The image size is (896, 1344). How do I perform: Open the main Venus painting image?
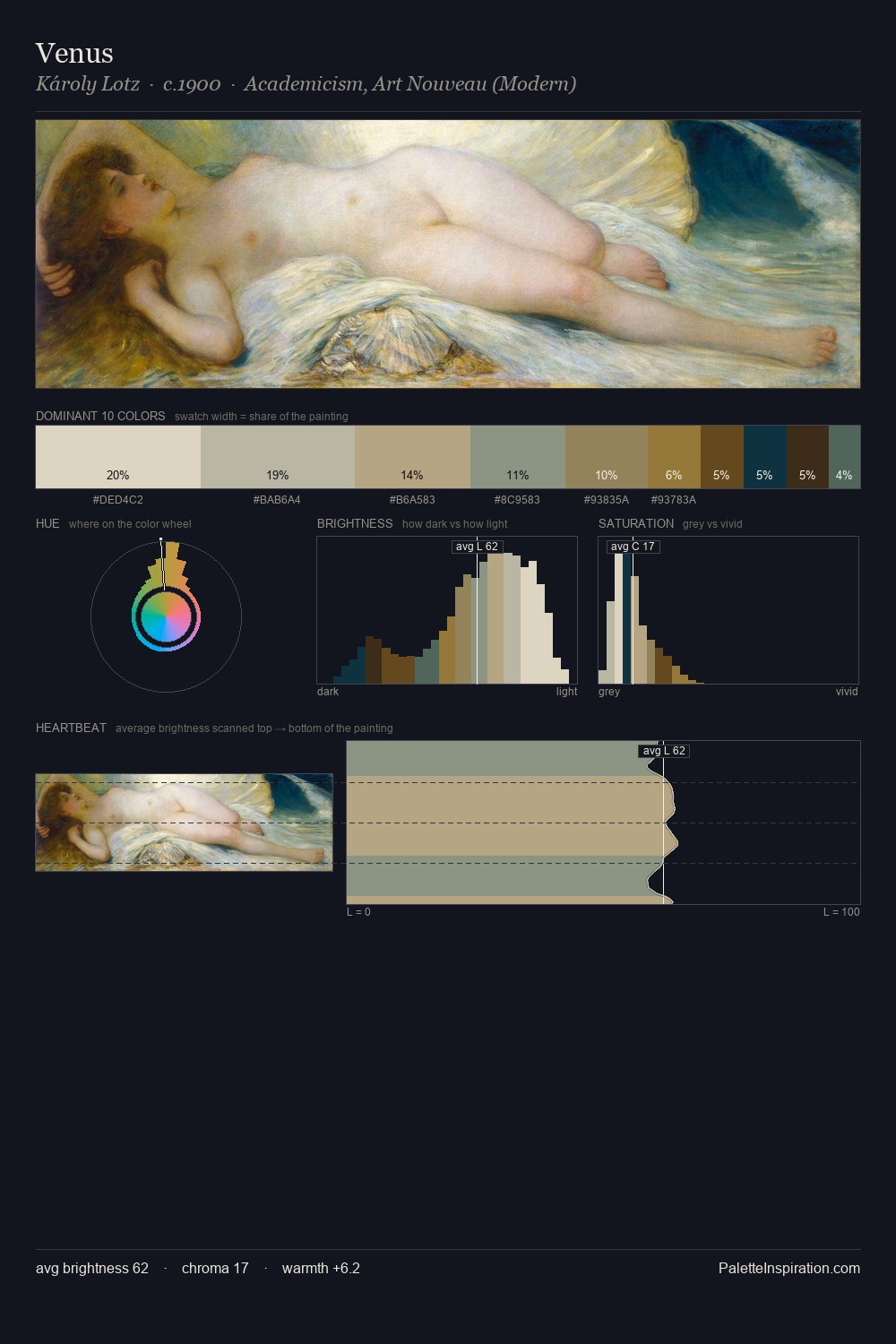(448, 254)
